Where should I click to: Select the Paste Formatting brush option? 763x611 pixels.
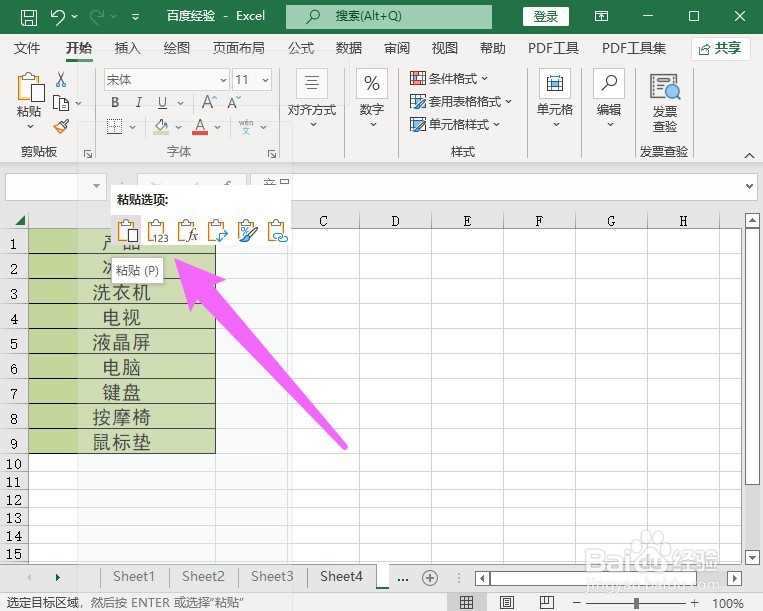click(x=248, y=231)
